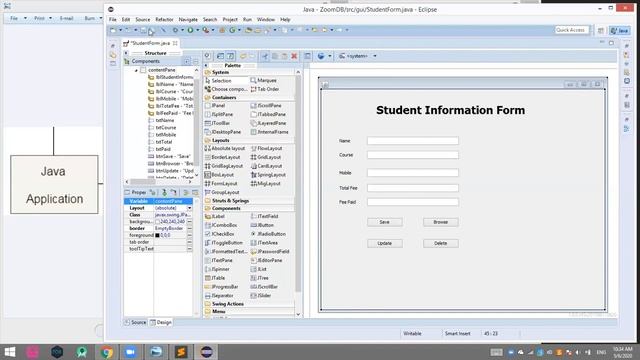640x360 pixels.
Task: Choose the Absolute layout palette item
Action: 225,149
